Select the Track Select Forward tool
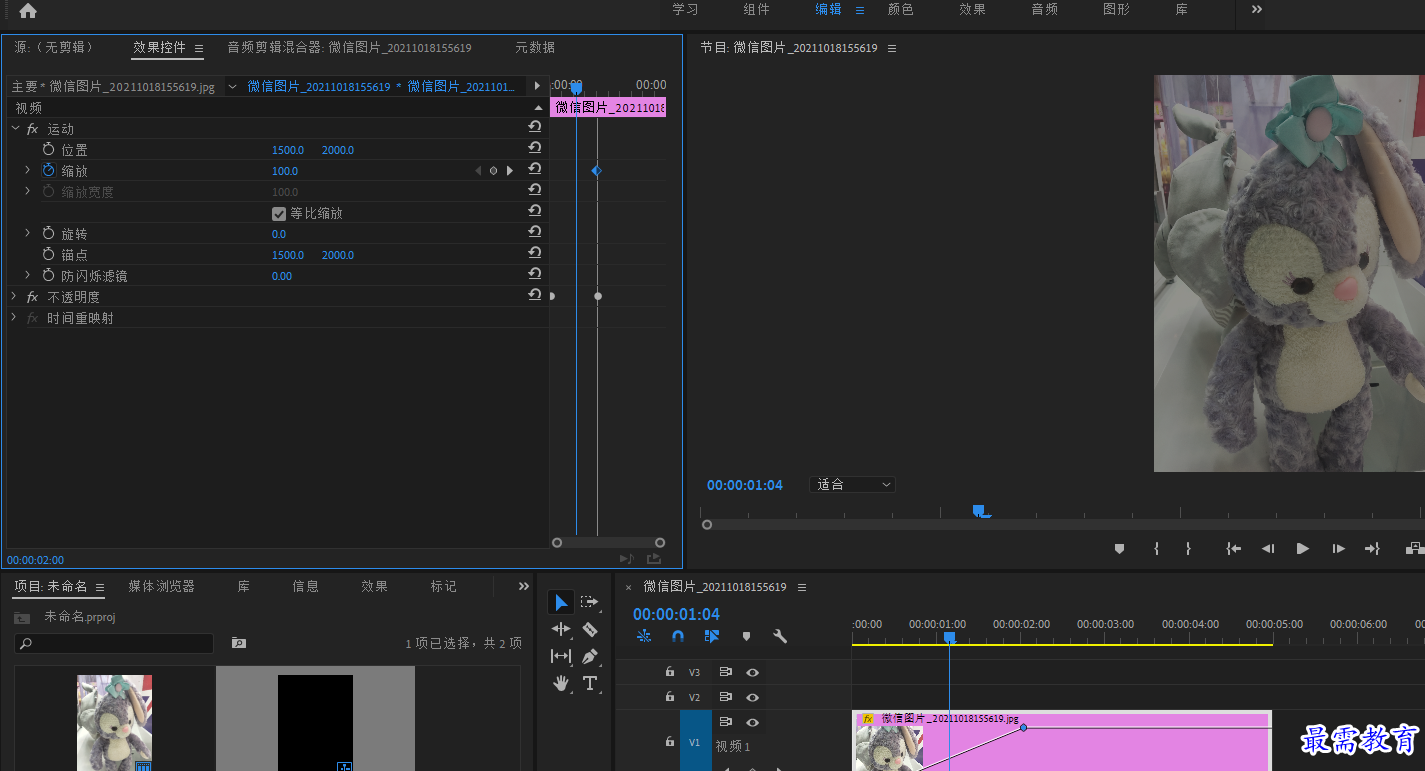Viewport: 1425px width, 771px height. click(590, 602)
